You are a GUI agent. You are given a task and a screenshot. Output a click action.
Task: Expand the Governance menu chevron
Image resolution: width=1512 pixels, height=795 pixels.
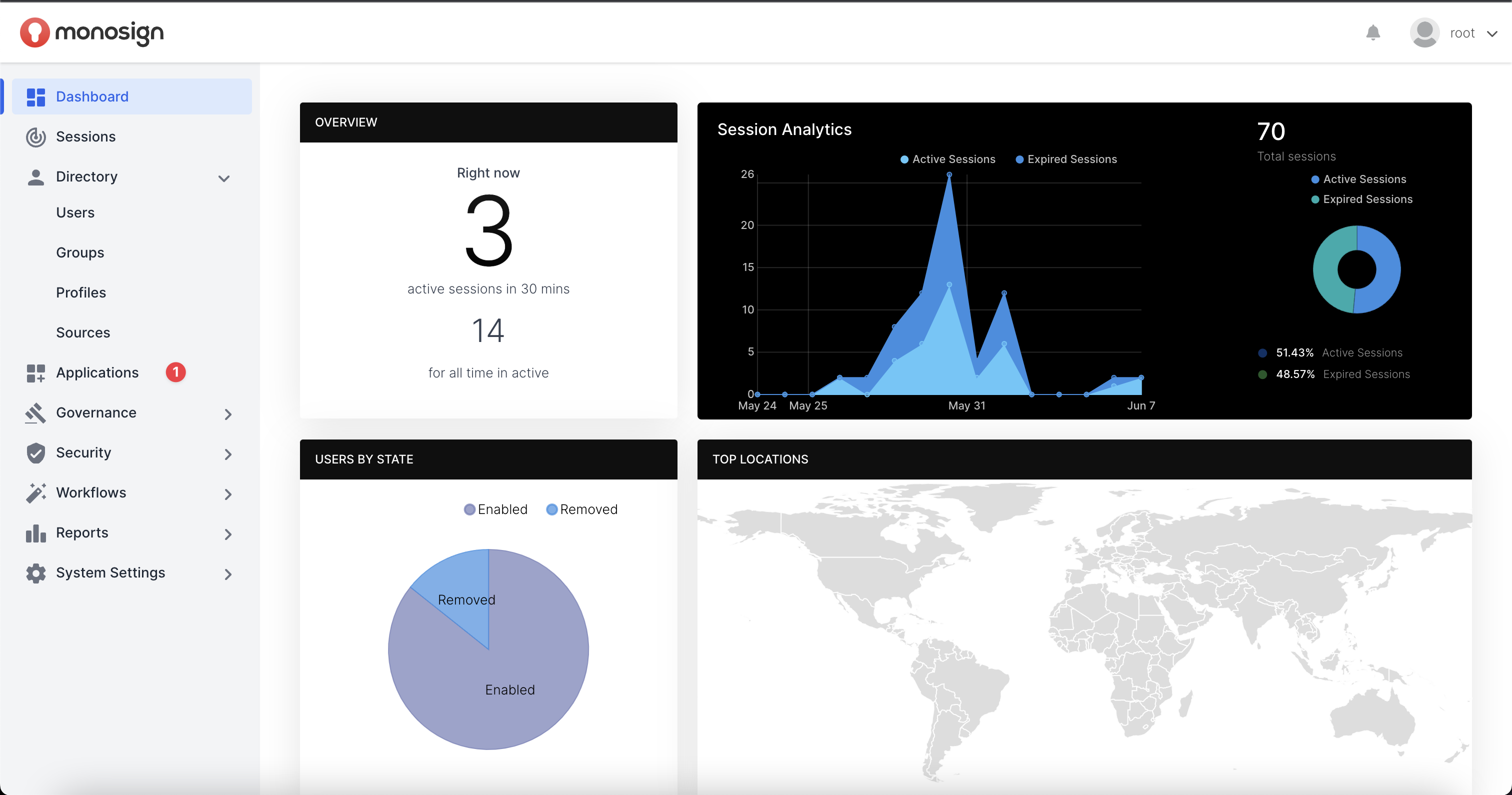227,414
